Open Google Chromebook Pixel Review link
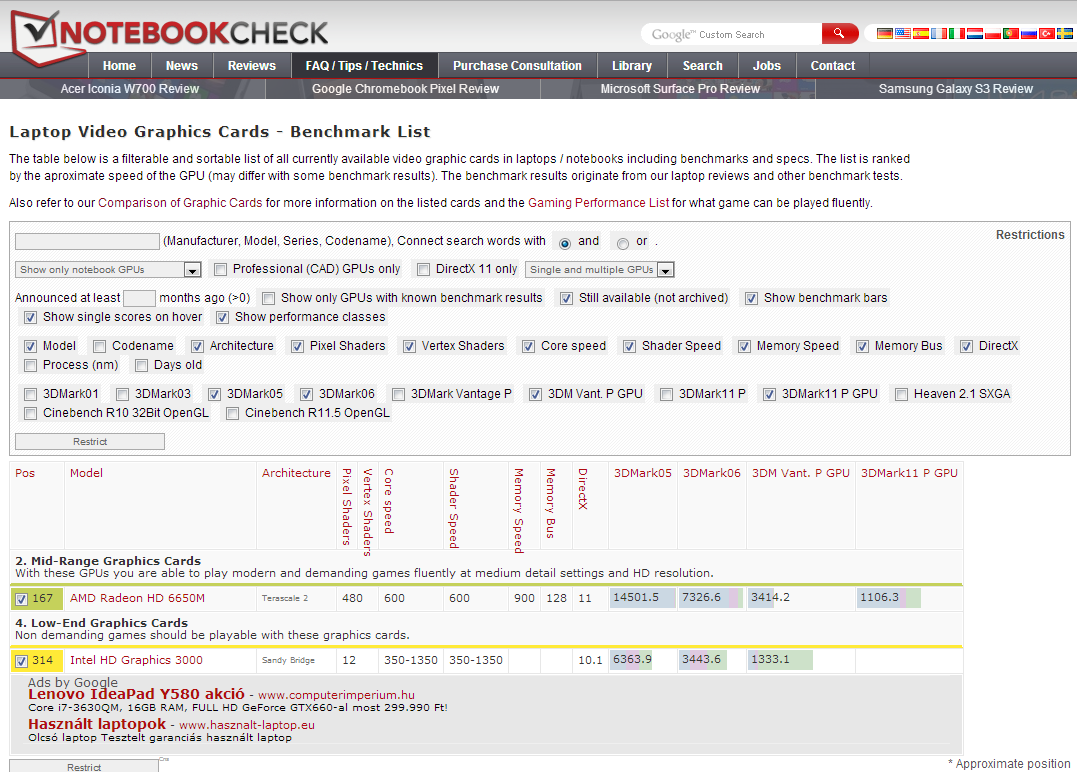The image size is (1077, 772). click(x=405, y=89)
